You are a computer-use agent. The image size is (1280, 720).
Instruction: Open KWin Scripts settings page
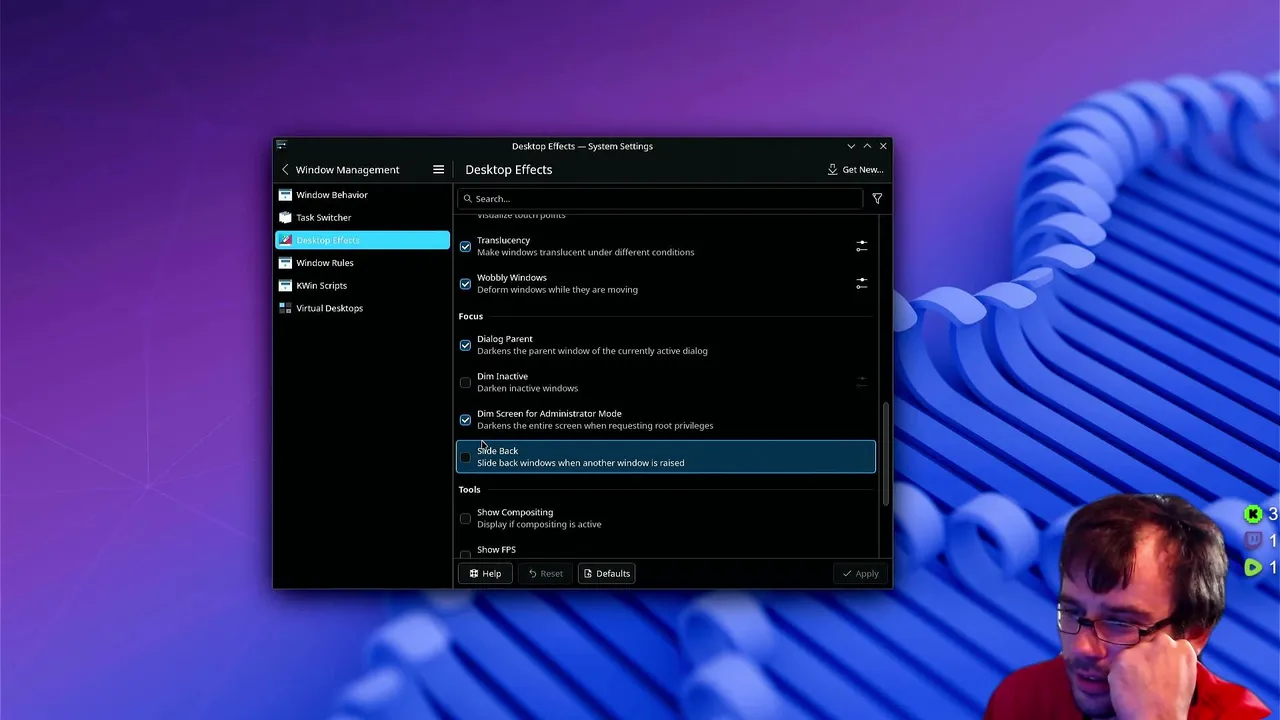coord(362,286)
